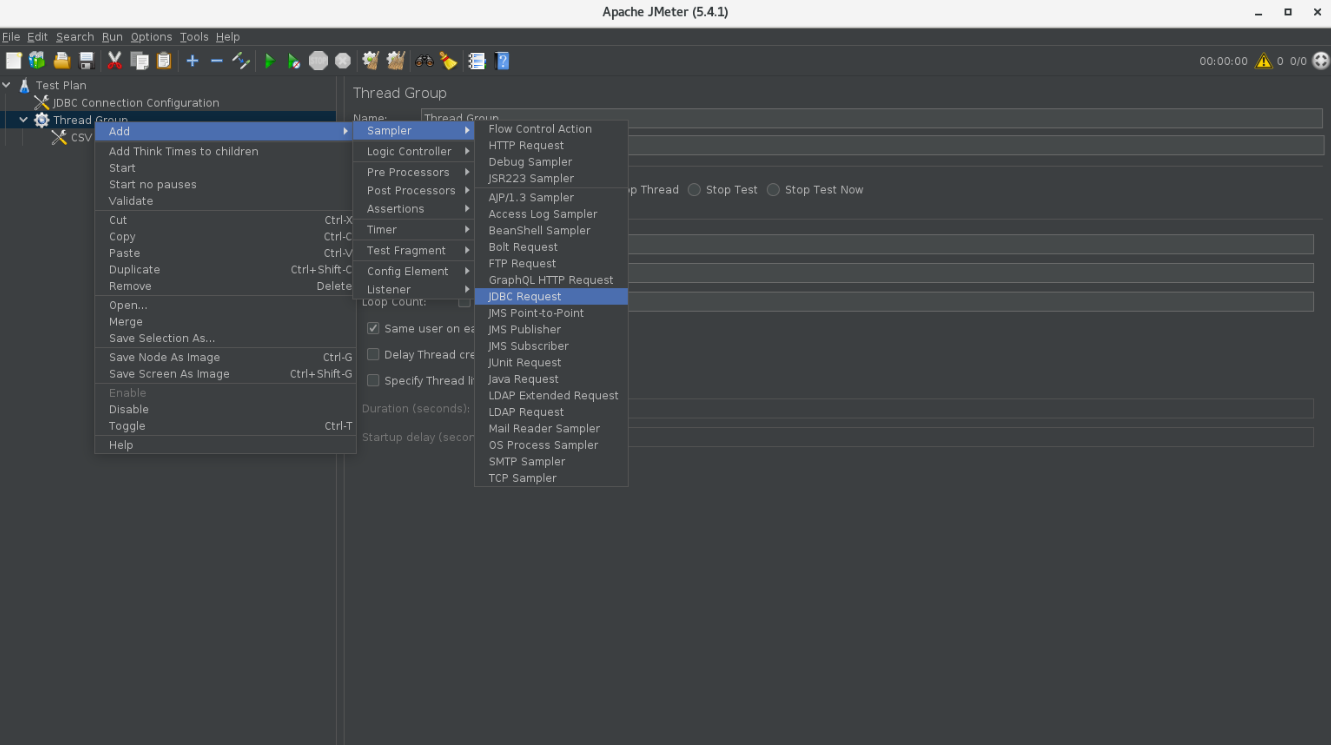This screenshot has height=745, width=1334.
Task: Choose JDBC Request from sampler list
Action: (551, 296)
